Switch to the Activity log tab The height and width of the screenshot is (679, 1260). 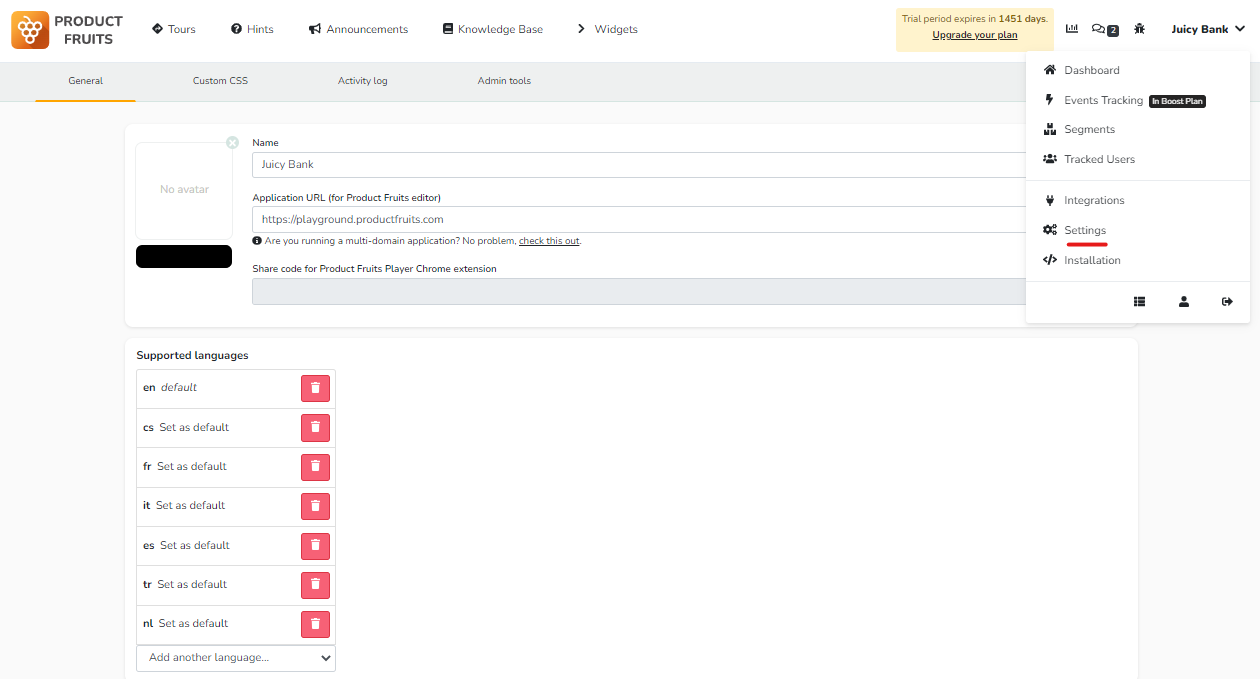tap(362, 81)
